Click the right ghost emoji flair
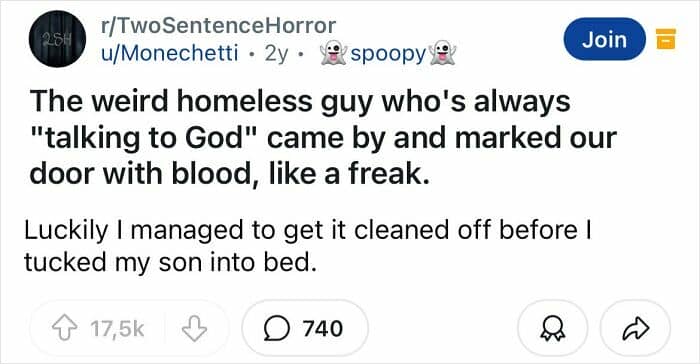 [x=442, y=53]
